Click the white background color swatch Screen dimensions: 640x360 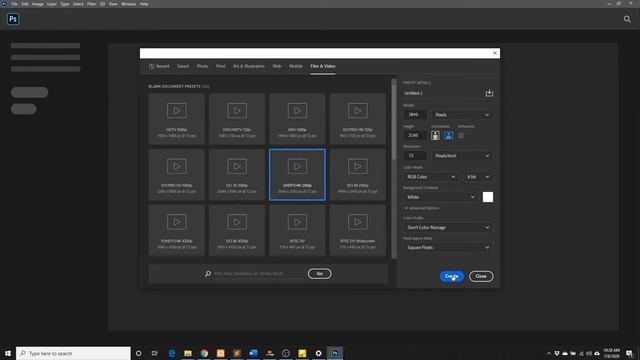click(x=488, y=197)
